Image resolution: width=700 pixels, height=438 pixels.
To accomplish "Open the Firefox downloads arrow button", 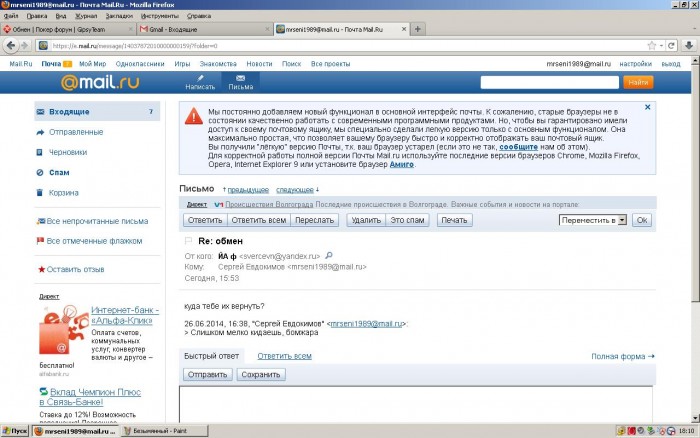I will pyautogui.click(x=689, y=46).
